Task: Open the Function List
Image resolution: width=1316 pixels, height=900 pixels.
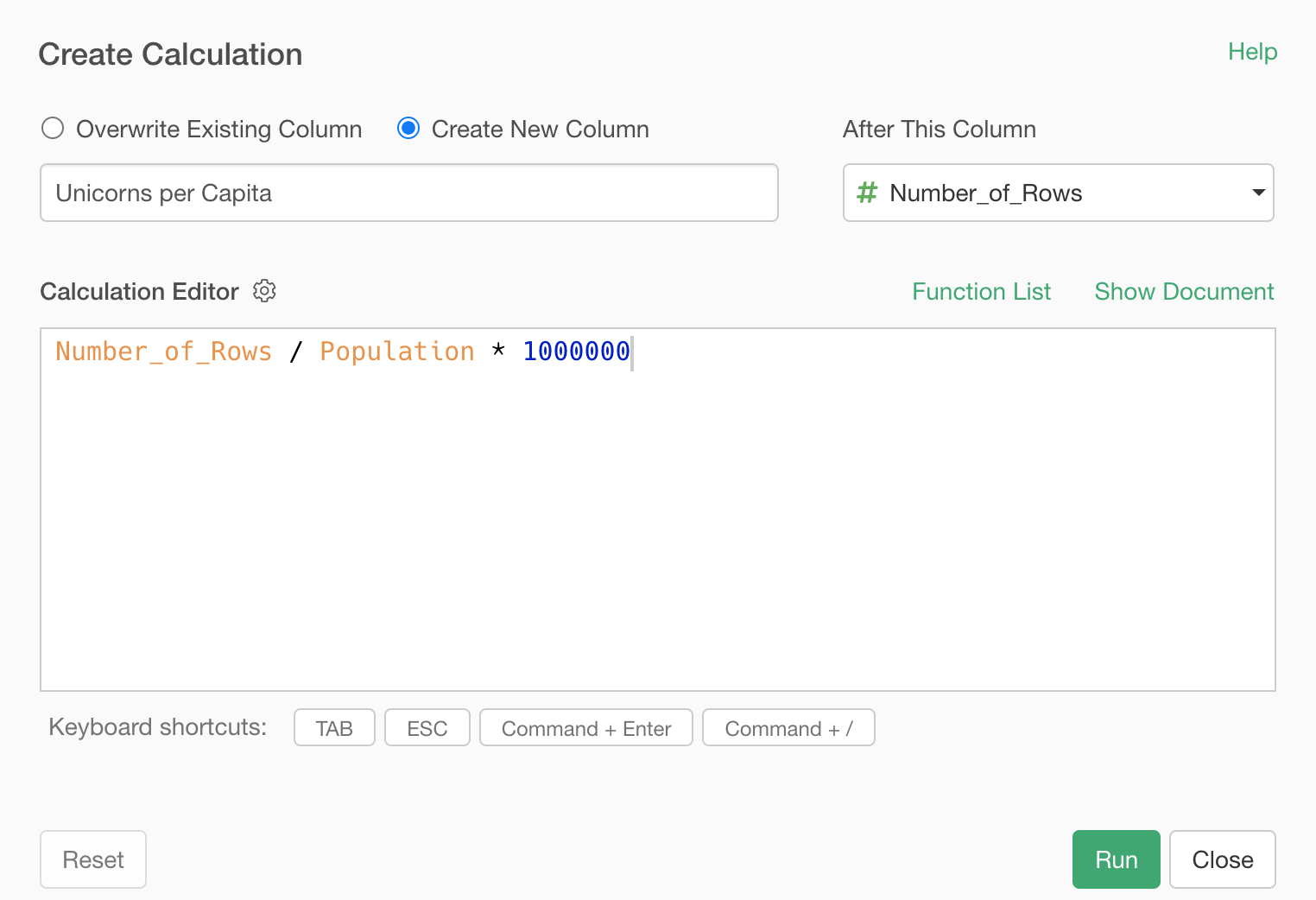Action: [981, 292]
